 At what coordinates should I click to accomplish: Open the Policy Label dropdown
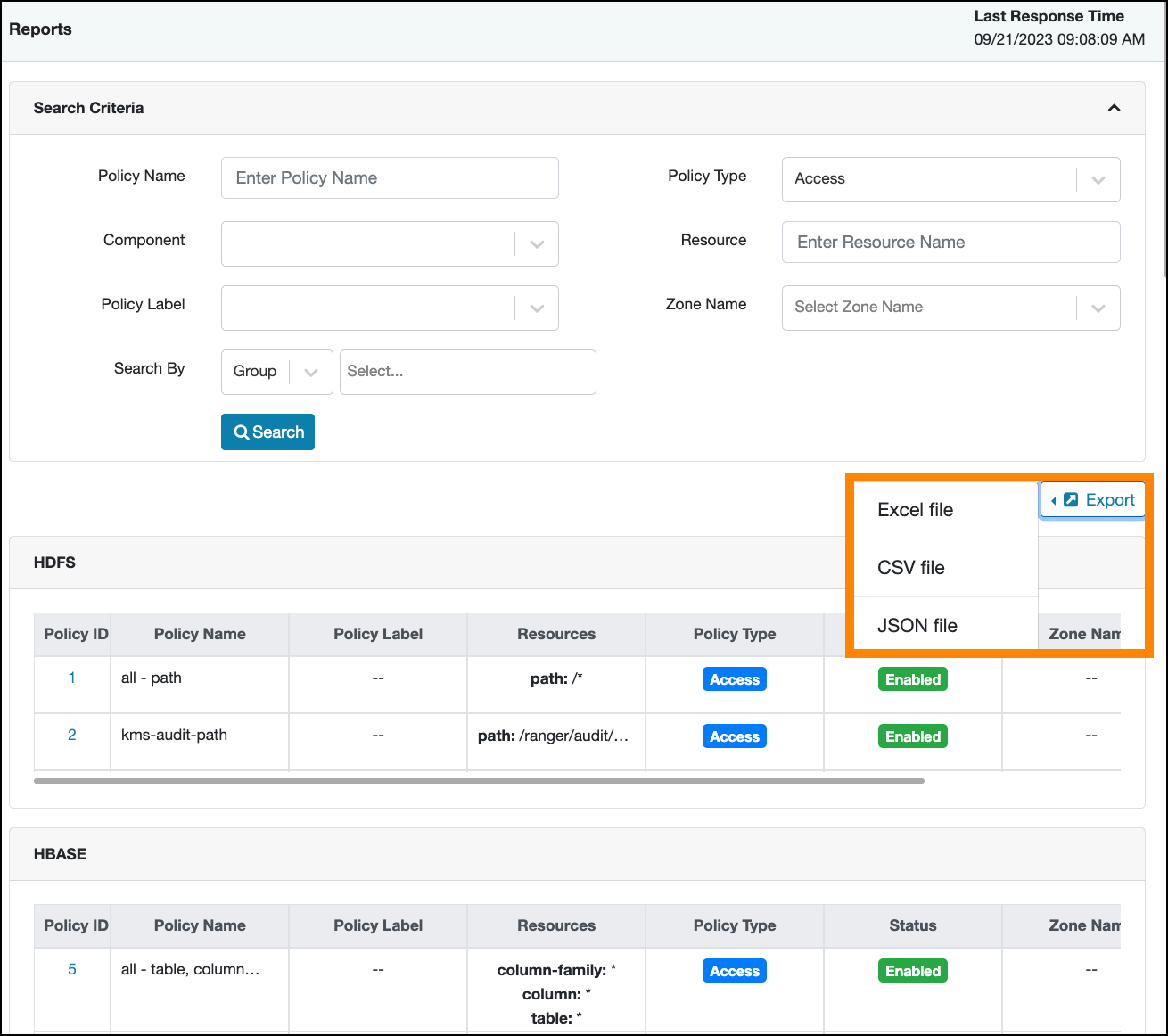pos(390,308)
